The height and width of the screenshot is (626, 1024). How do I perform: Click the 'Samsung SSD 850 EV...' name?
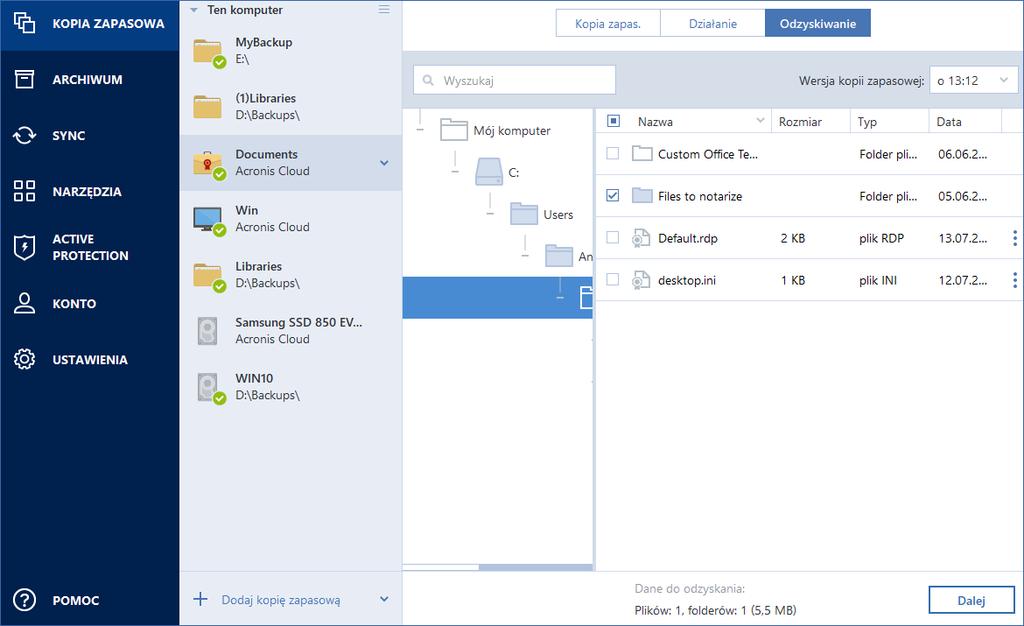point(298,322)
